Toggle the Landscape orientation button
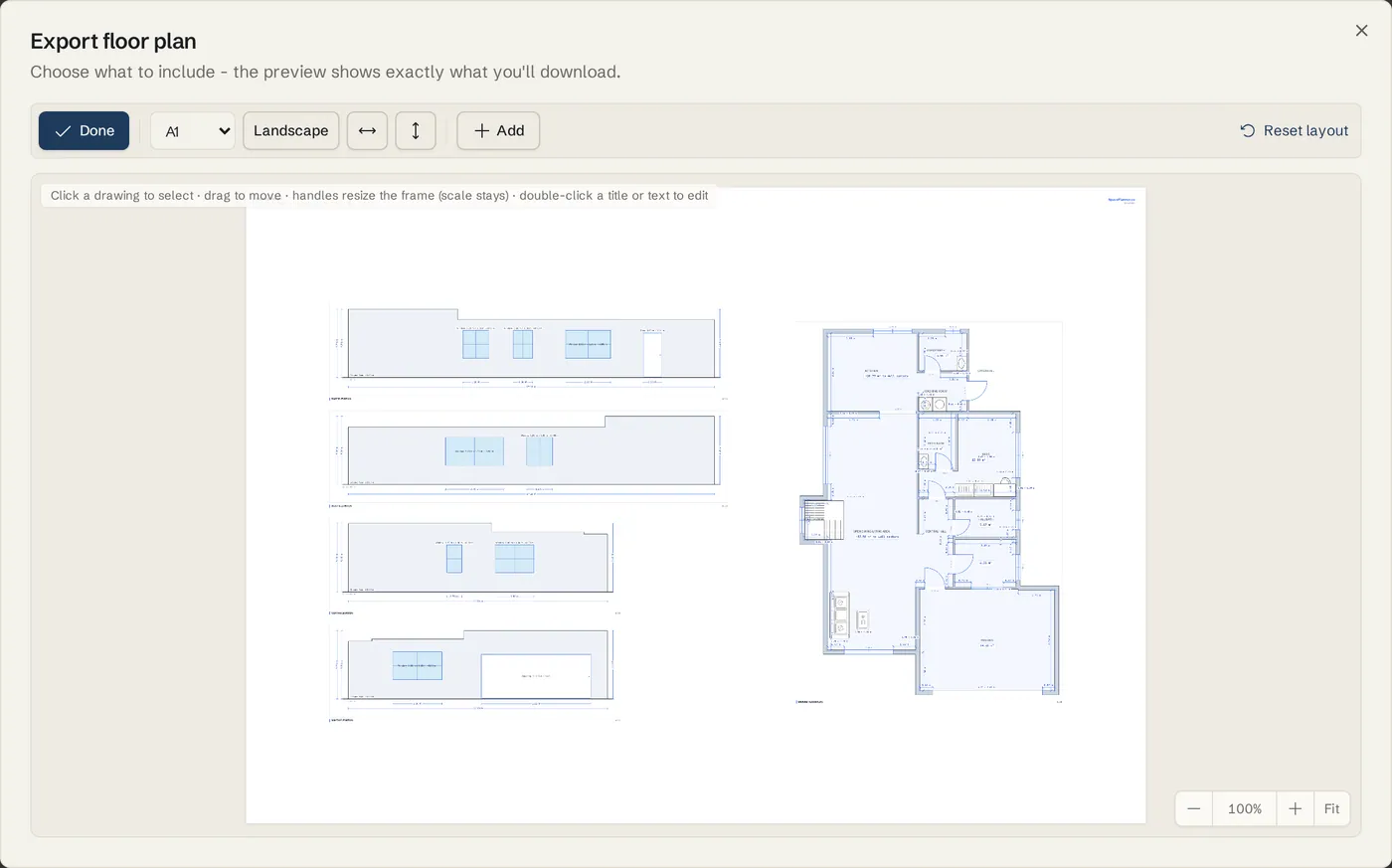Viewport: 1392px width, 868px height. point(290,130)
